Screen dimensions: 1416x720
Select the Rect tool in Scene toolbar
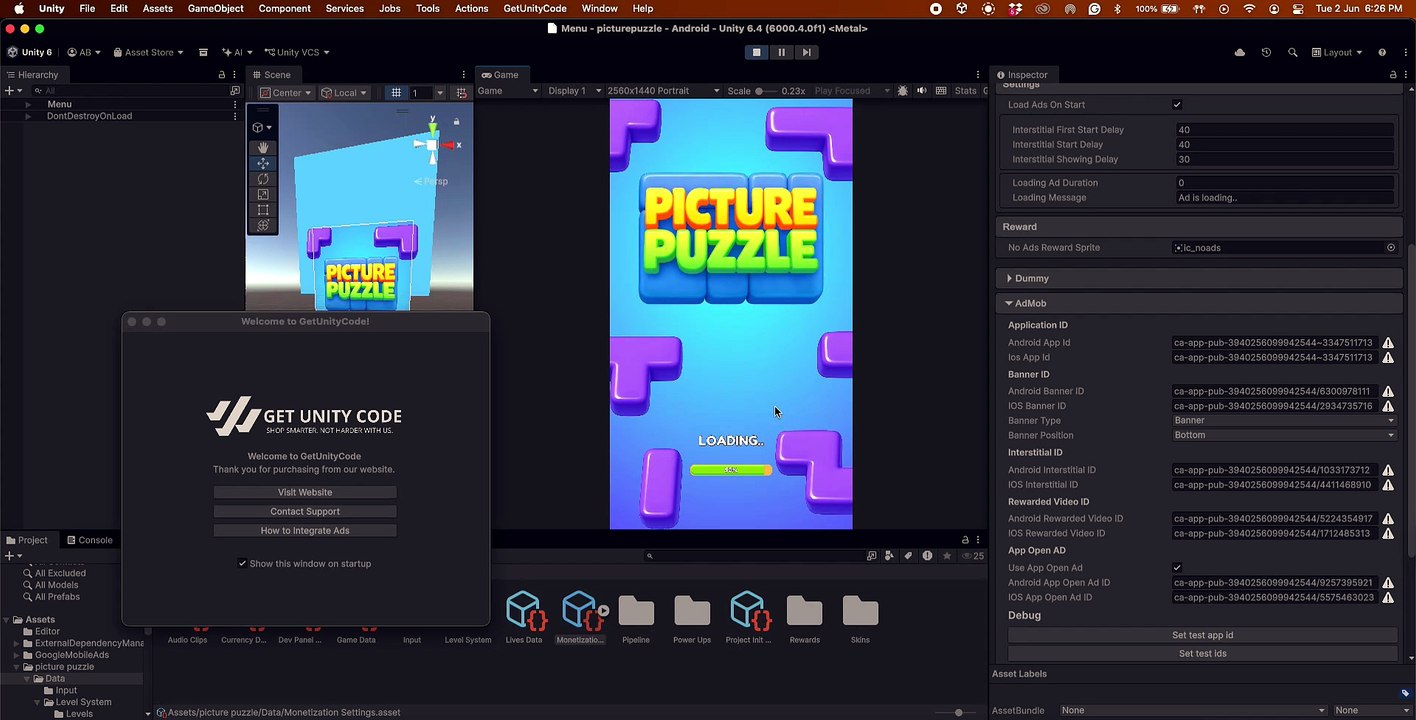[263, 210]
